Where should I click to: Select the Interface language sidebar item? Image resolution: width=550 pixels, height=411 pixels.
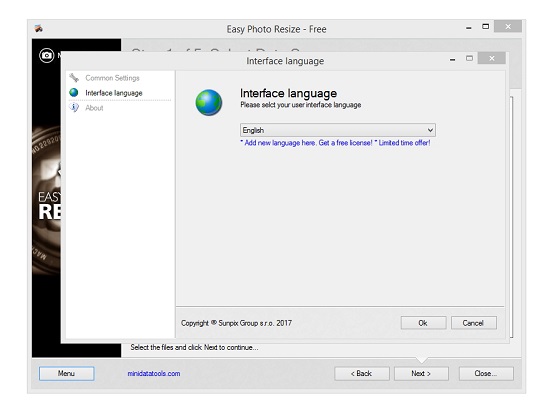[x=114, y=93]
